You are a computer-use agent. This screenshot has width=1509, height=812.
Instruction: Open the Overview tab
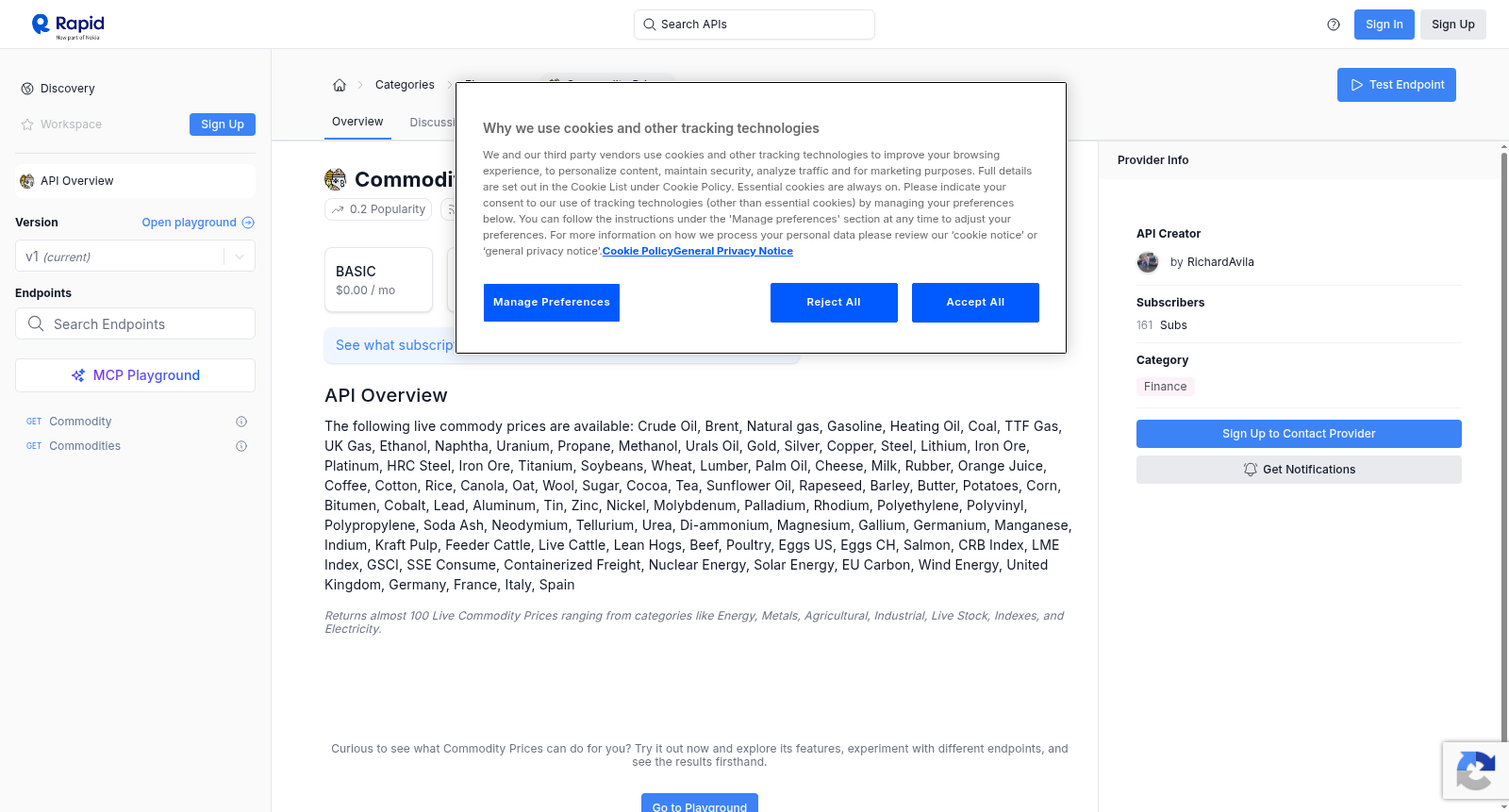357,122
